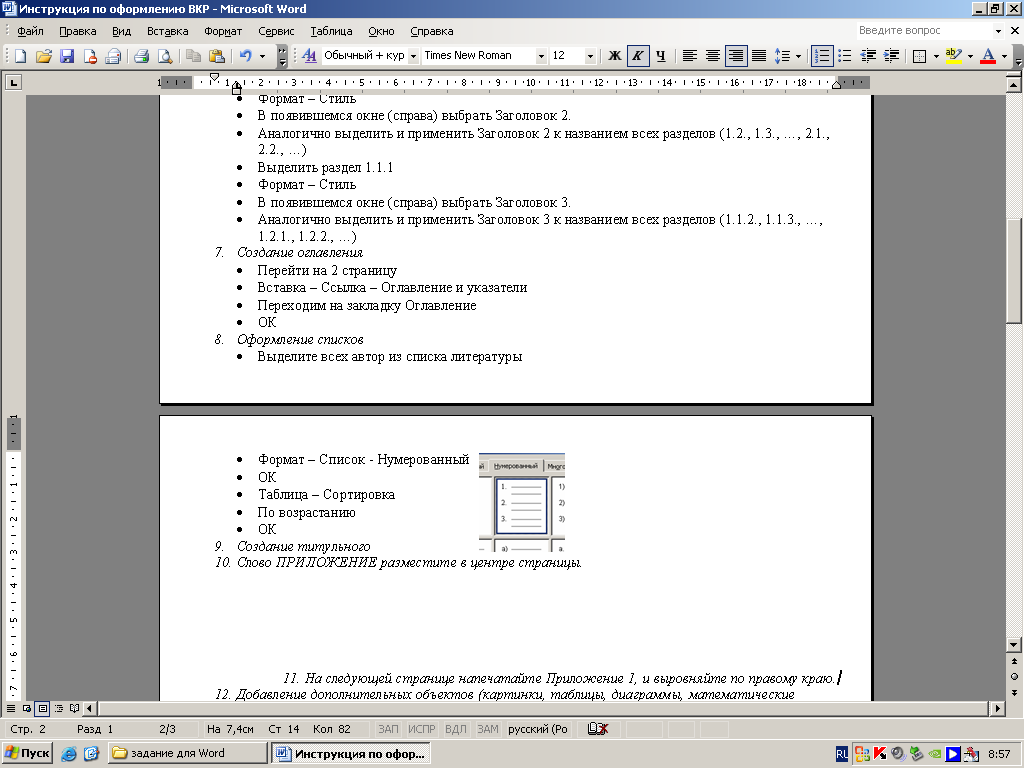Toggle italic formatting (К)
Image resolution: width=1024 pixels, height=768 pixels.
pyautogui.click(x=637, y=56)
